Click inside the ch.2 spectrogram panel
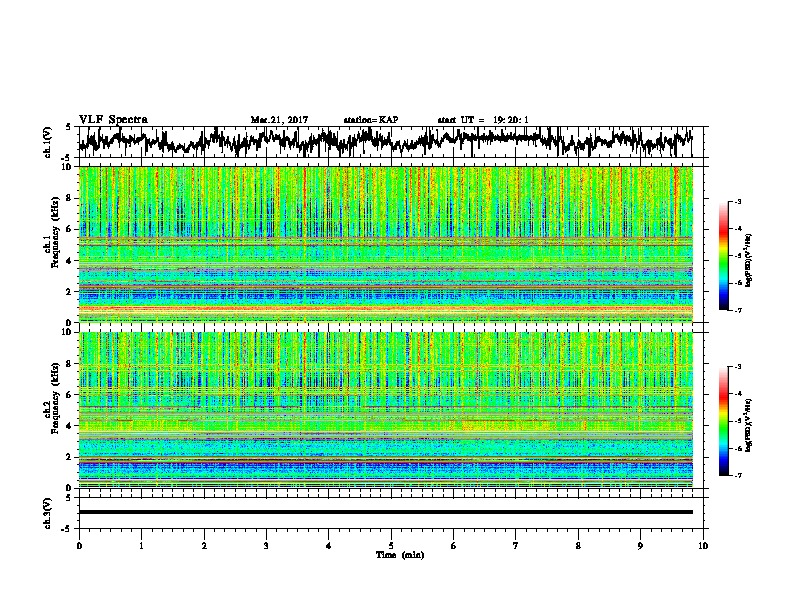The height and width of the screenshot is (612, 792). click(x=385, y=410)
